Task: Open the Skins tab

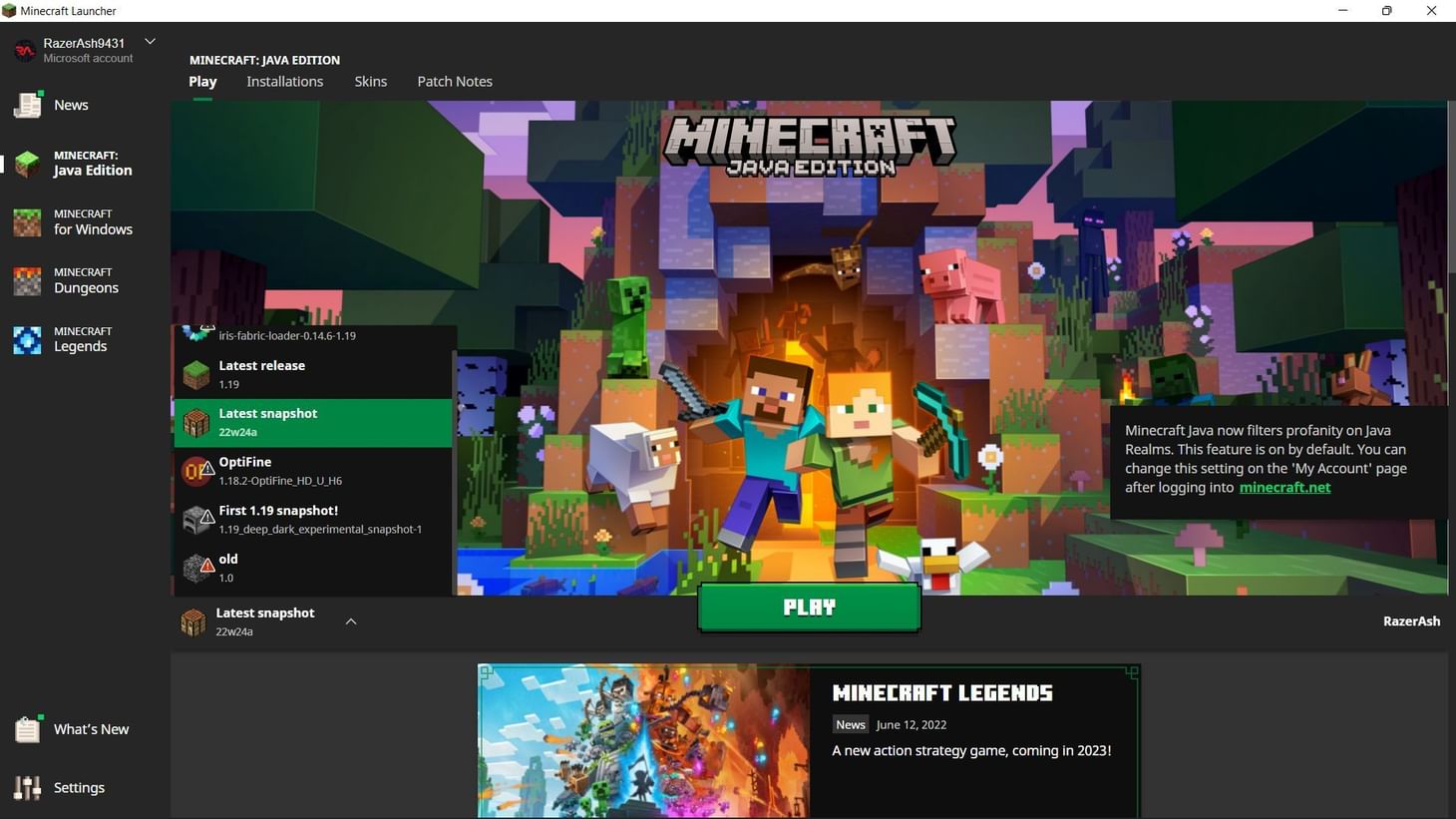Action: click(x=370, y=81)
